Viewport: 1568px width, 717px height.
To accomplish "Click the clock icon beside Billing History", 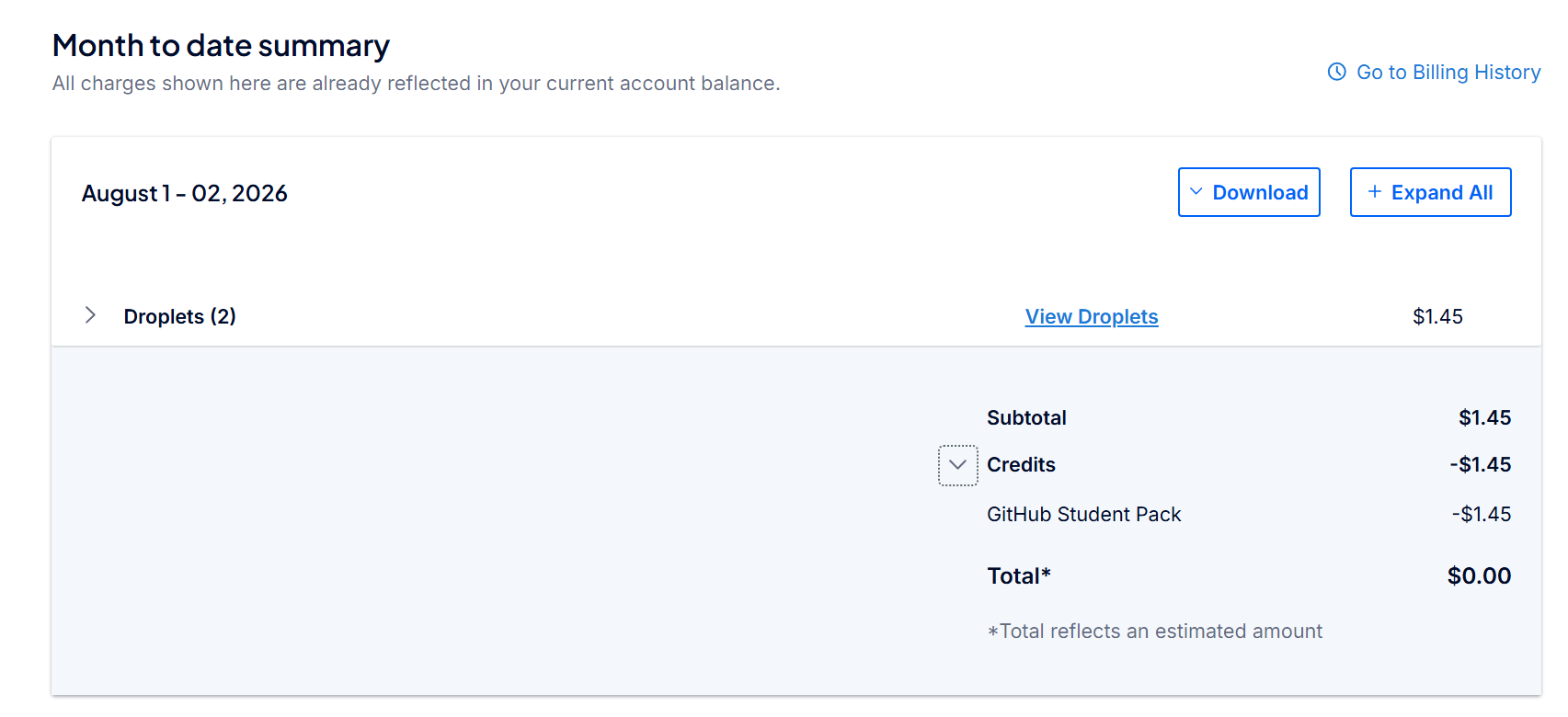I will 1337,72.
